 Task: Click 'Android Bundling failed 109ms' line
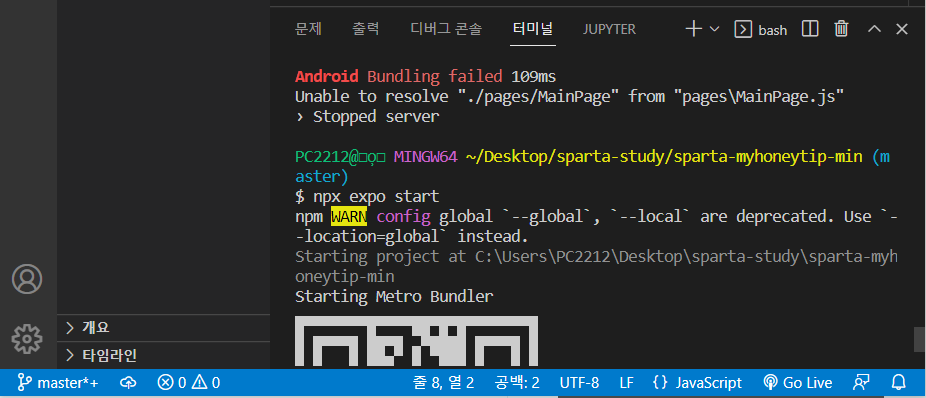coord(426,76)
